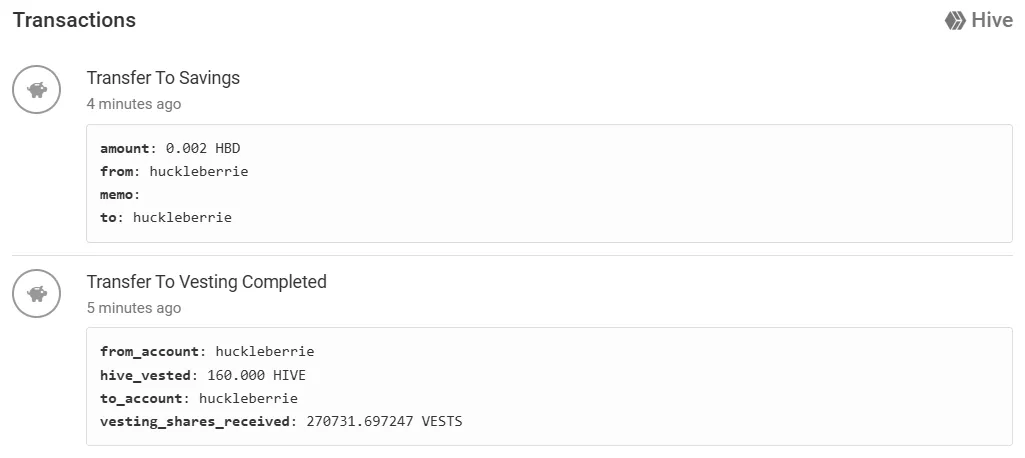This screenshot has height=458, width=1025.
Task: Click the piggy bank icon for Transfer To Vesting Completed
Action: pyautogui.click(x=37, y=293)
